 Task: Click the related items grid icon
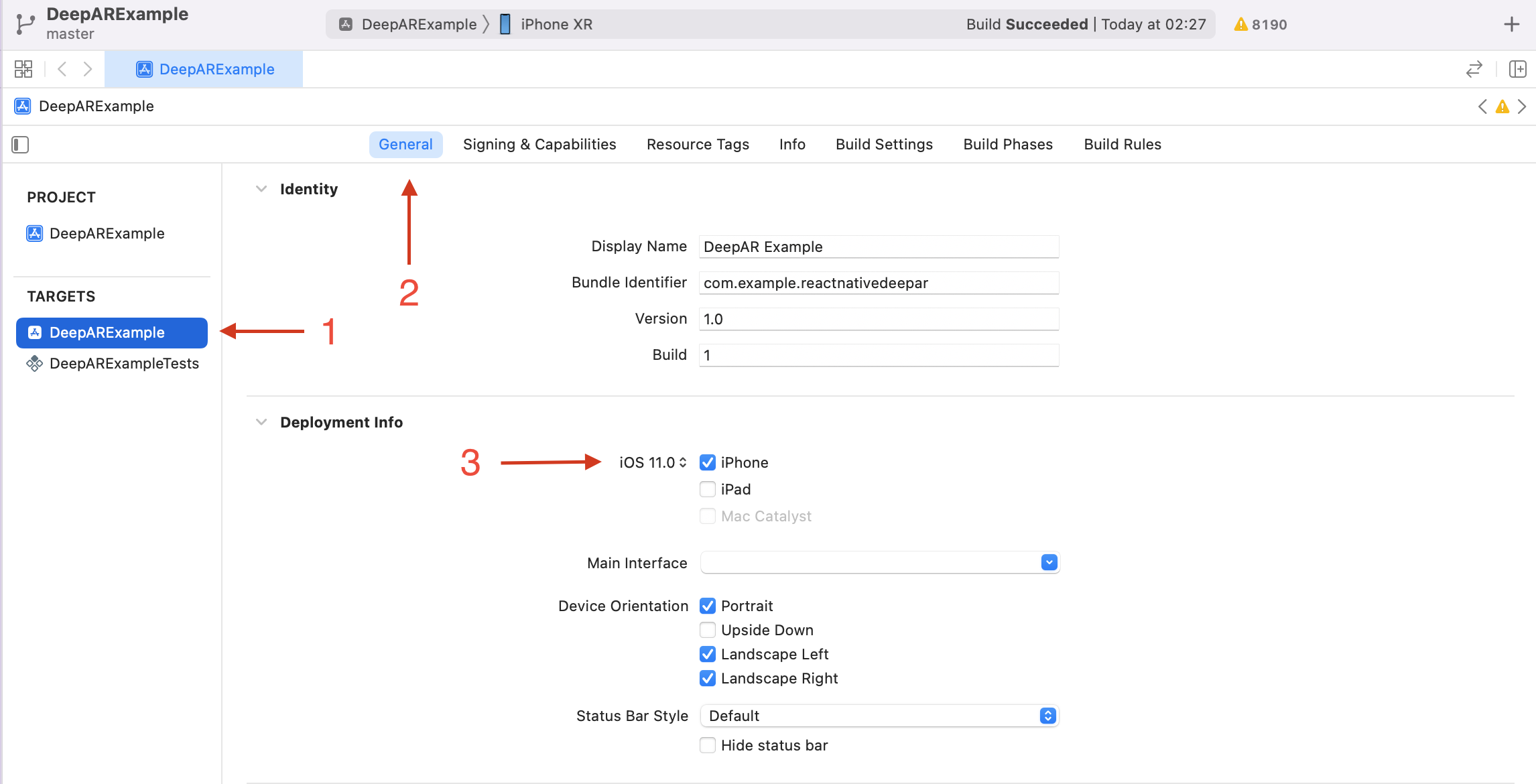pos(23,69)
